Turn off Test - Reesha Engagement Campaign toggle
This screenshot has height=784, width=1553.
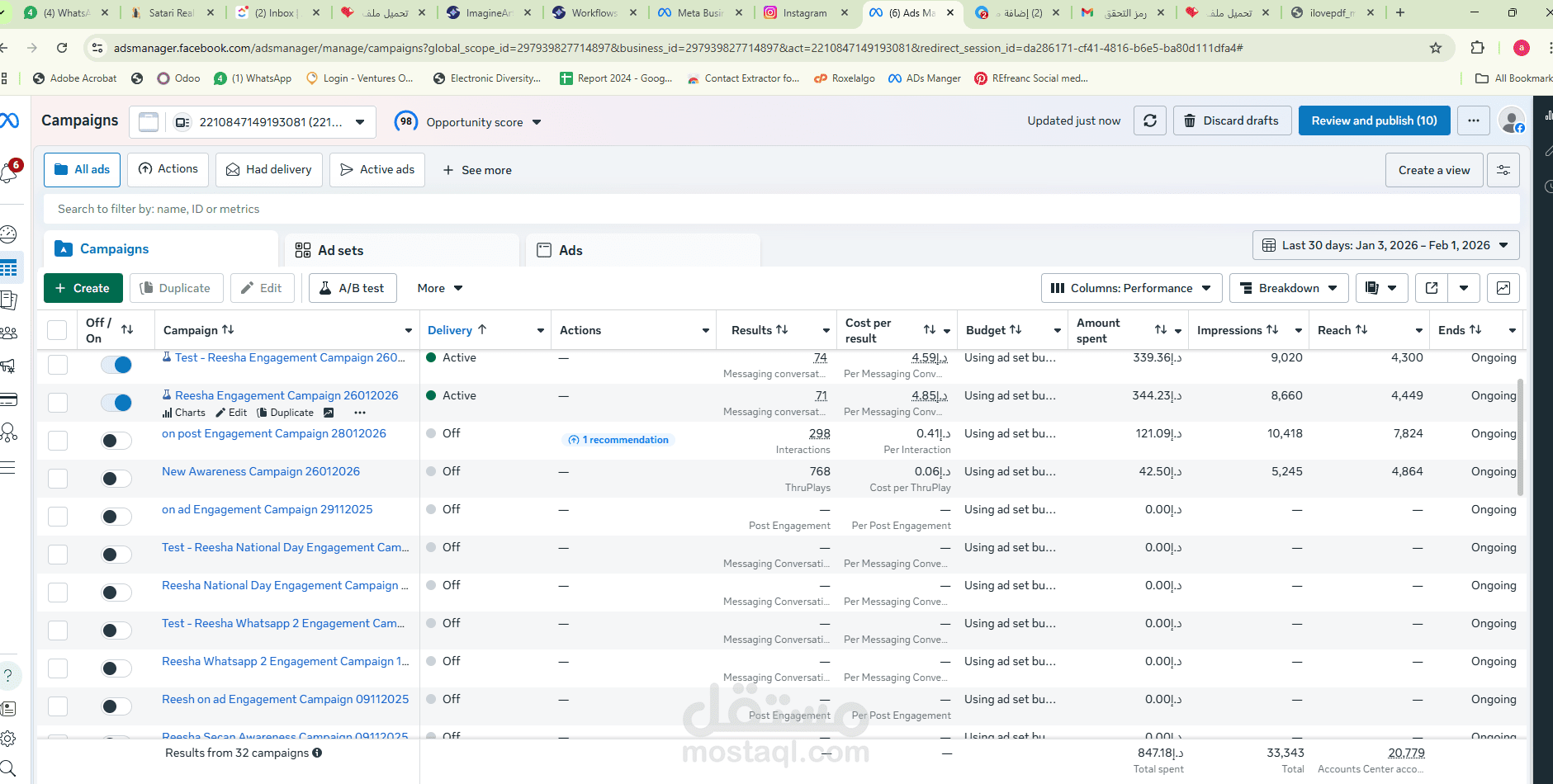point(116,364)
